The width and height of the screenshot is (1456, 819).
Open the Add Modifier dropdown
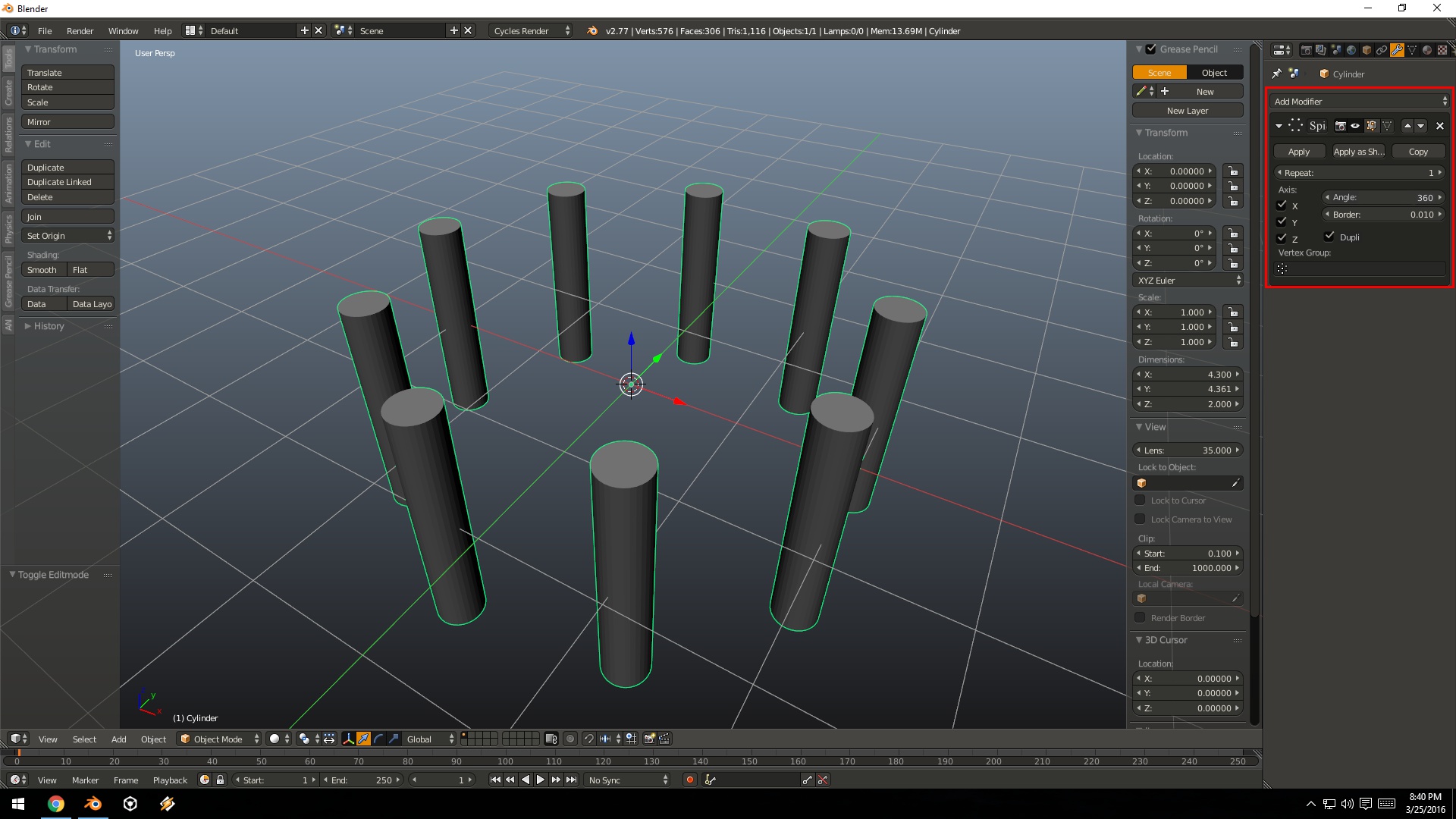1360,101
